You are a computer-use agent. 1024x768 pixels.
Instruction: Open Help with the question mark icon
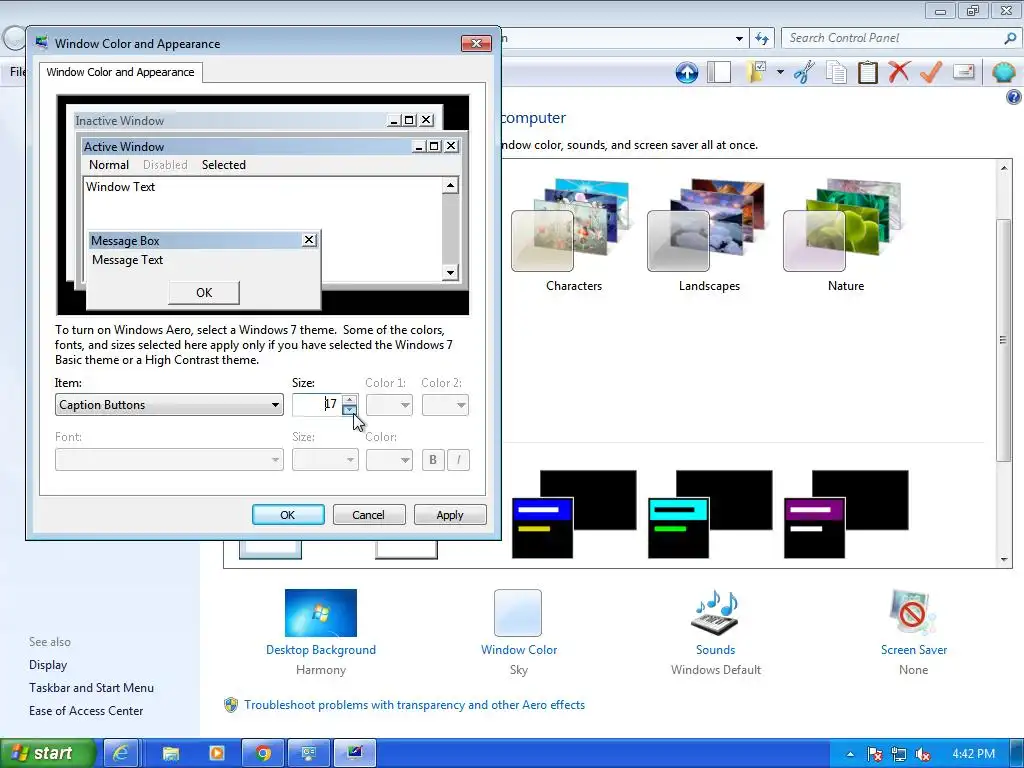click(x=1014, y=97)
